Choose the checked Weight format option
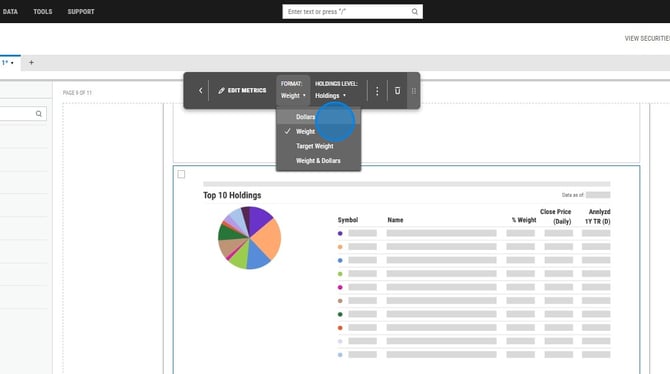 [318, 131]
